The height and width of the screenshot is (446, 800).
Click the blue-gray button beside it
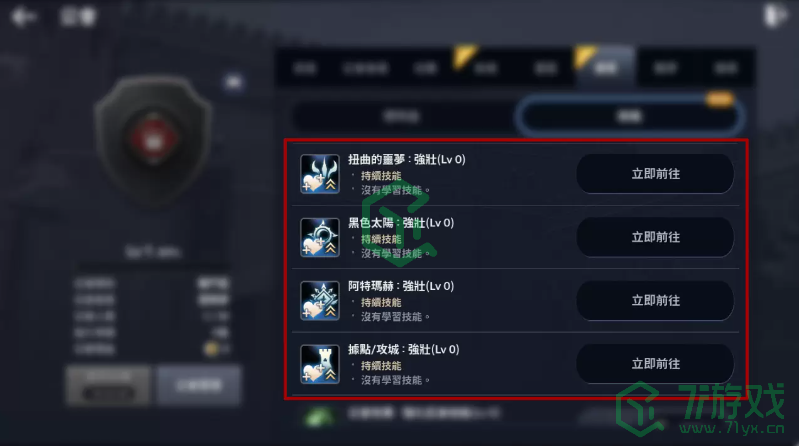(199, 385)
